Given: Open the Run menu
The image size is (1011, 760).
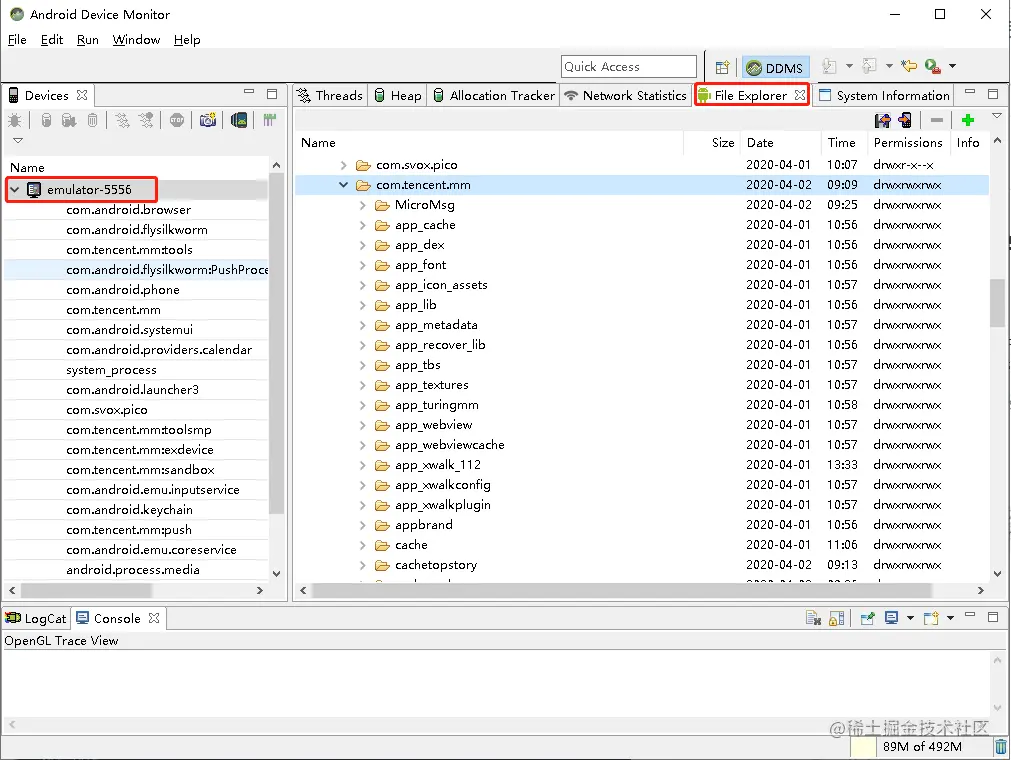Looking at the screenshot, I should coord(88,40).
